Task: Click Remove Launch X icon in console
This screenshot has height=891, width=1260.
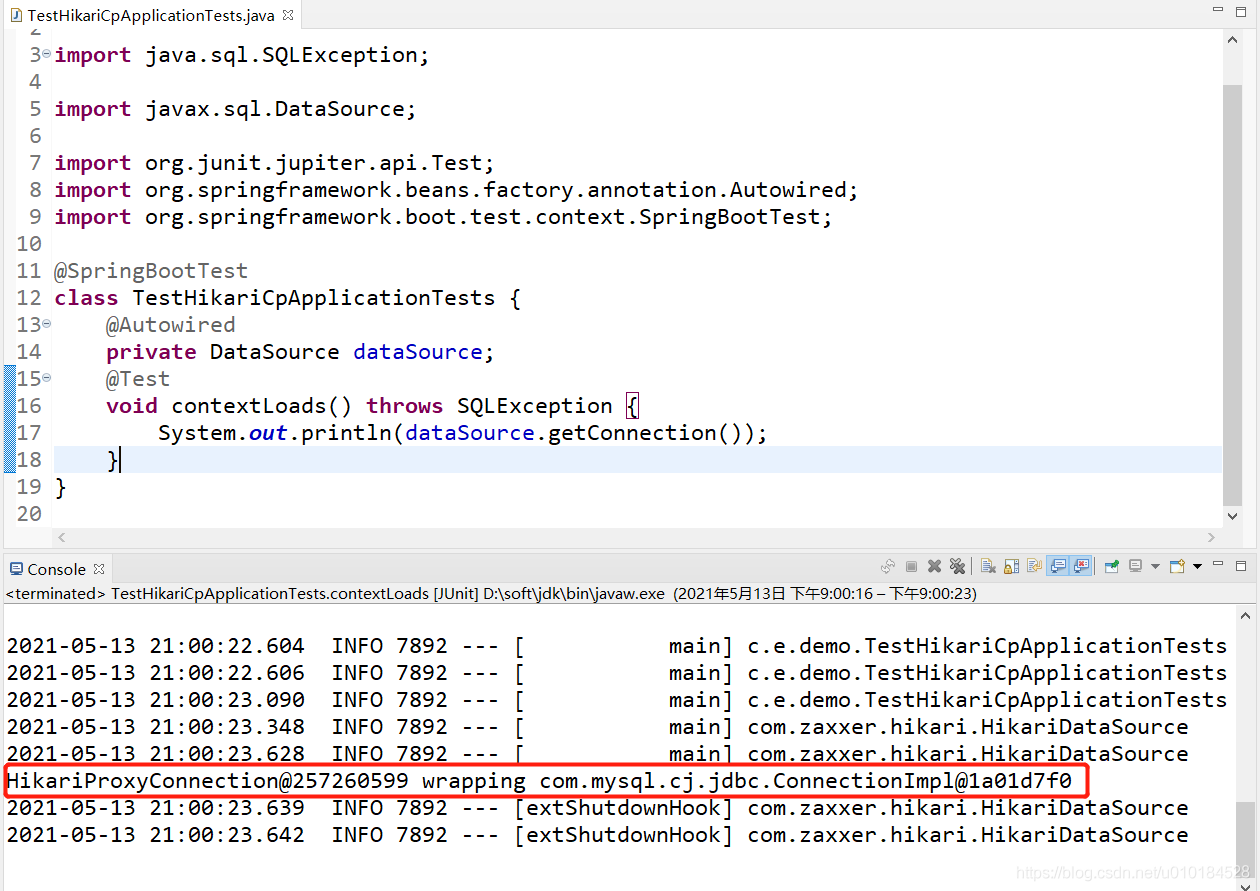Action: [934, 566]
